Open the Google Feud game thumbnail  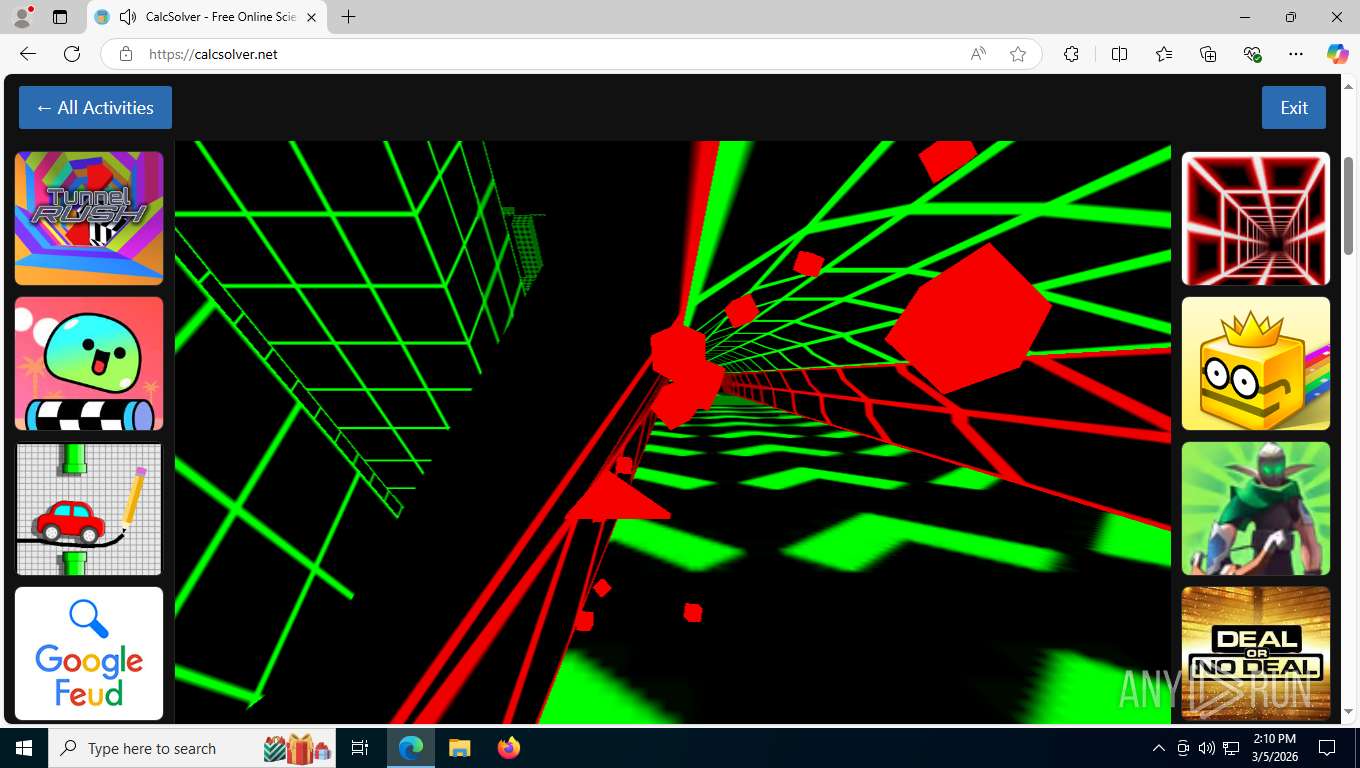pos(89,653)
